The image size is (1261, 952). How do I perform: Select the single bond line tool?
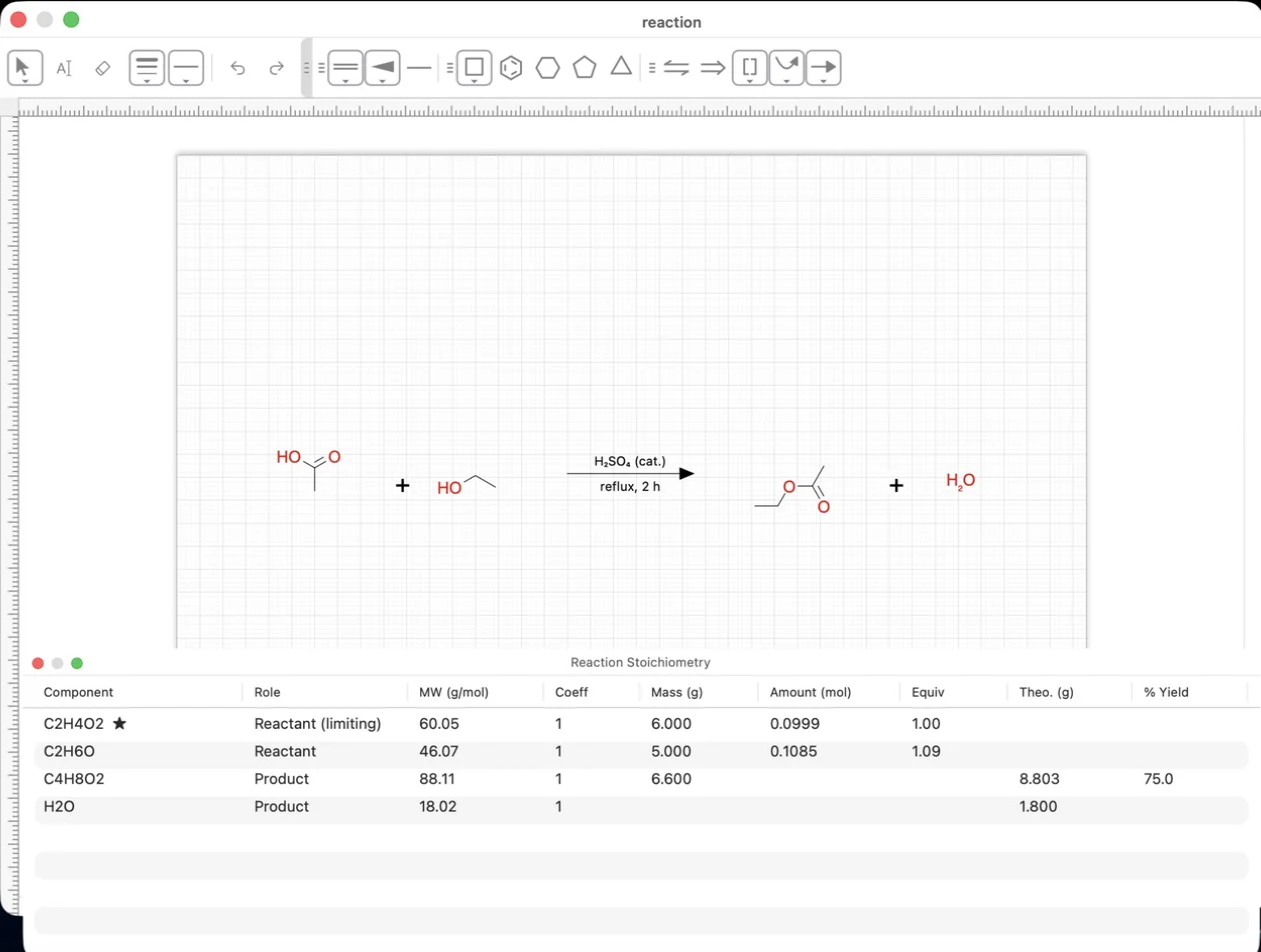[x=420, y=68]
